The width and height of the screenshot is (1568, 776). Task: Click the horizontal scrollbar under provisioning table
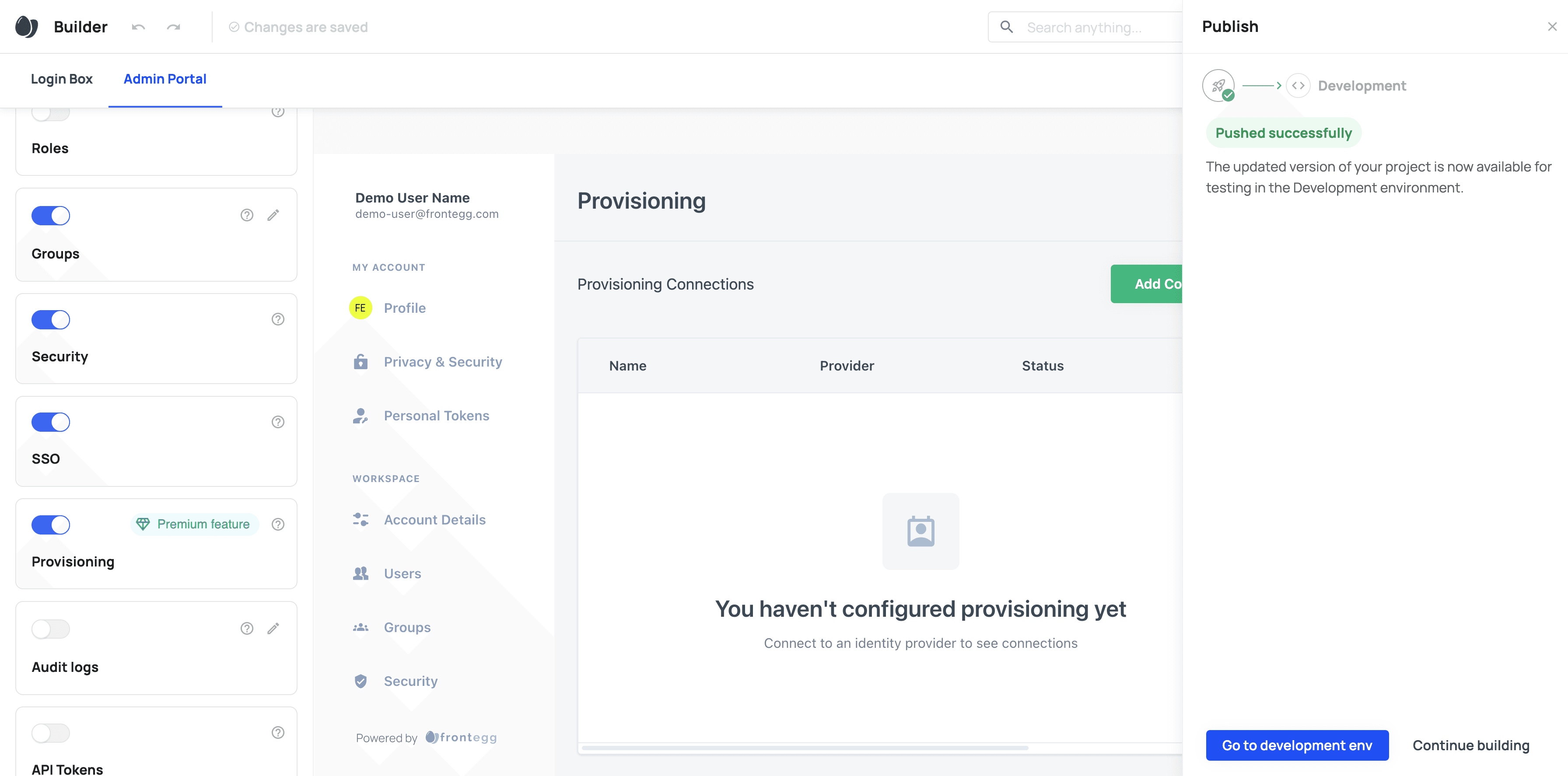coord(805,748)
